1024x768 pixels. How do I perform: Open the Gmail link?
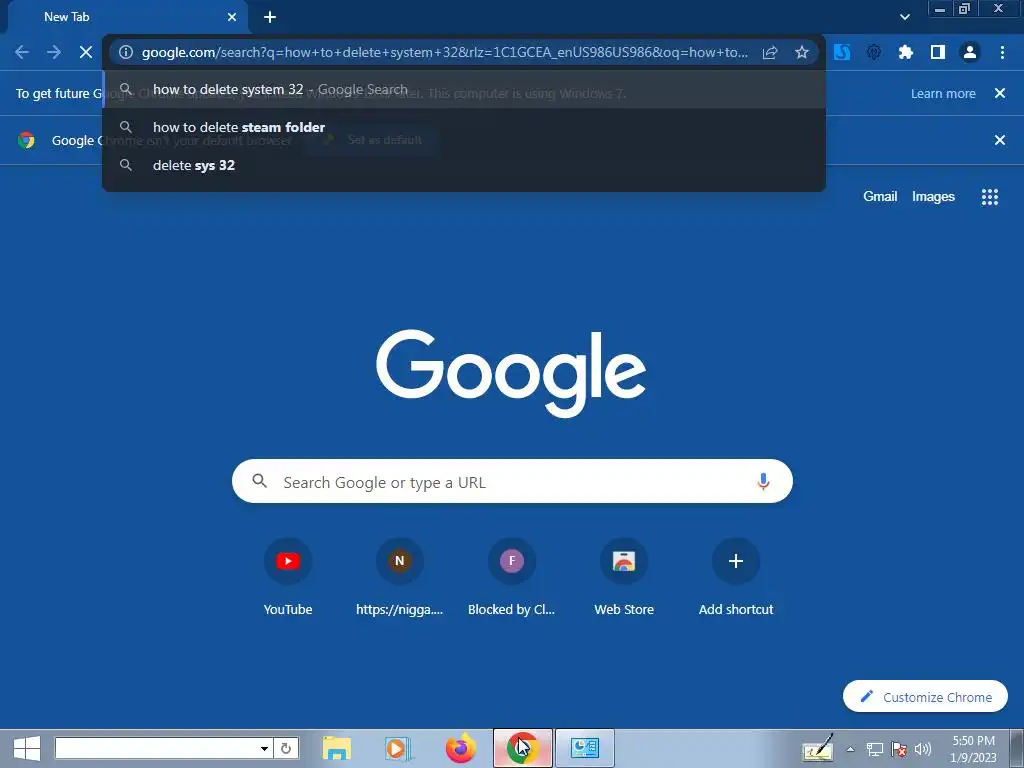(880, 197)
